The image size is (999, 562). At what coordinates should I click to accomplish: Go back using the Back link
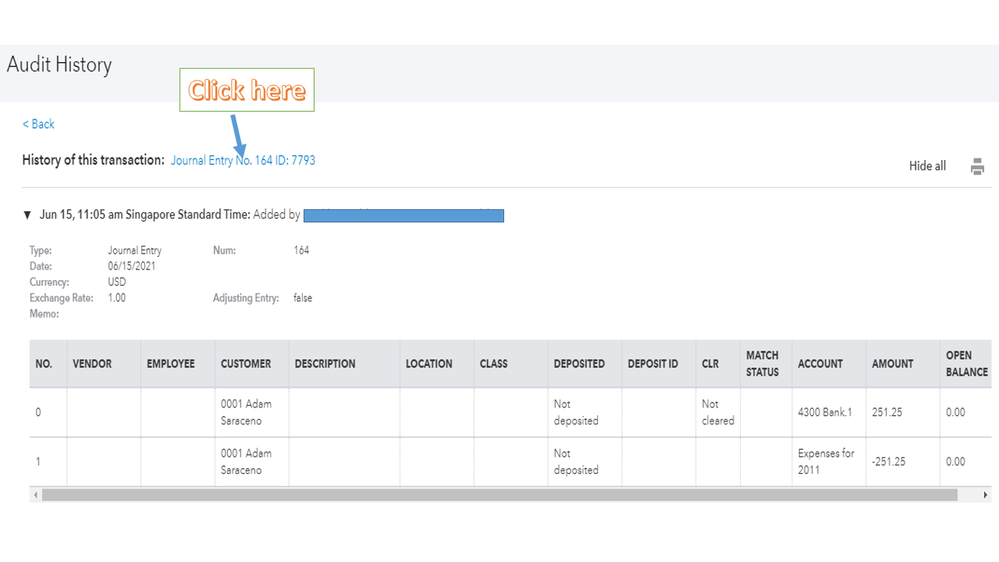39,124
